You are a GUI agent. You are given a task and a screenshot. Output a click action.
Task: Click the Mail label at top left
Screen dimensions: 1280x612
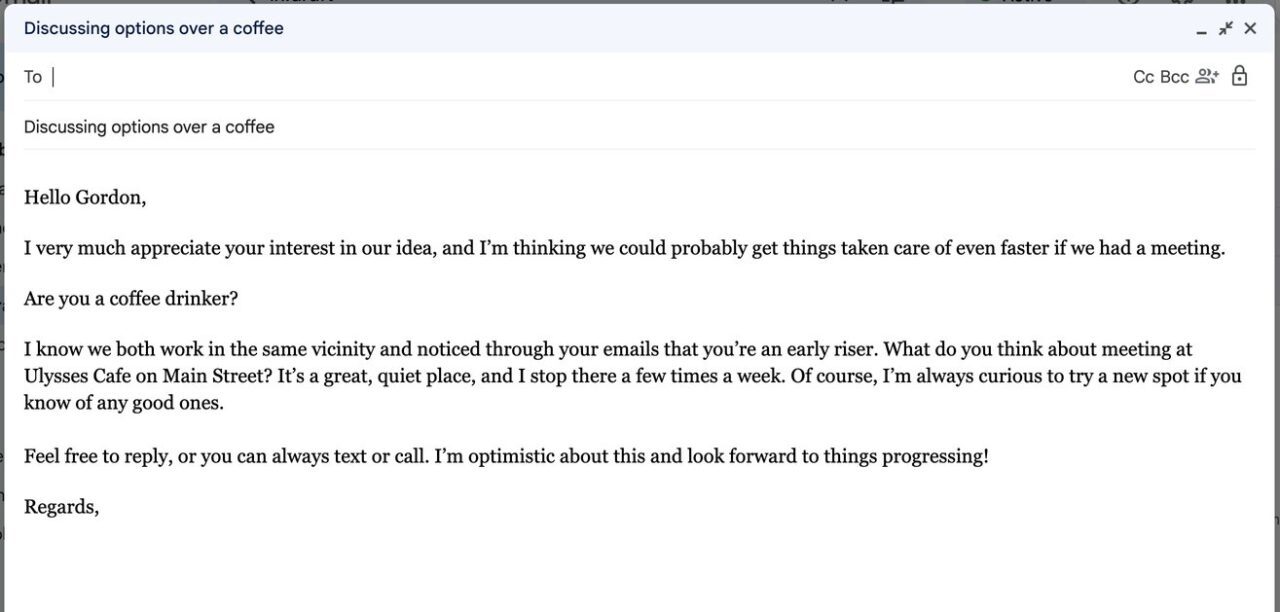click(x=25, y=3)
